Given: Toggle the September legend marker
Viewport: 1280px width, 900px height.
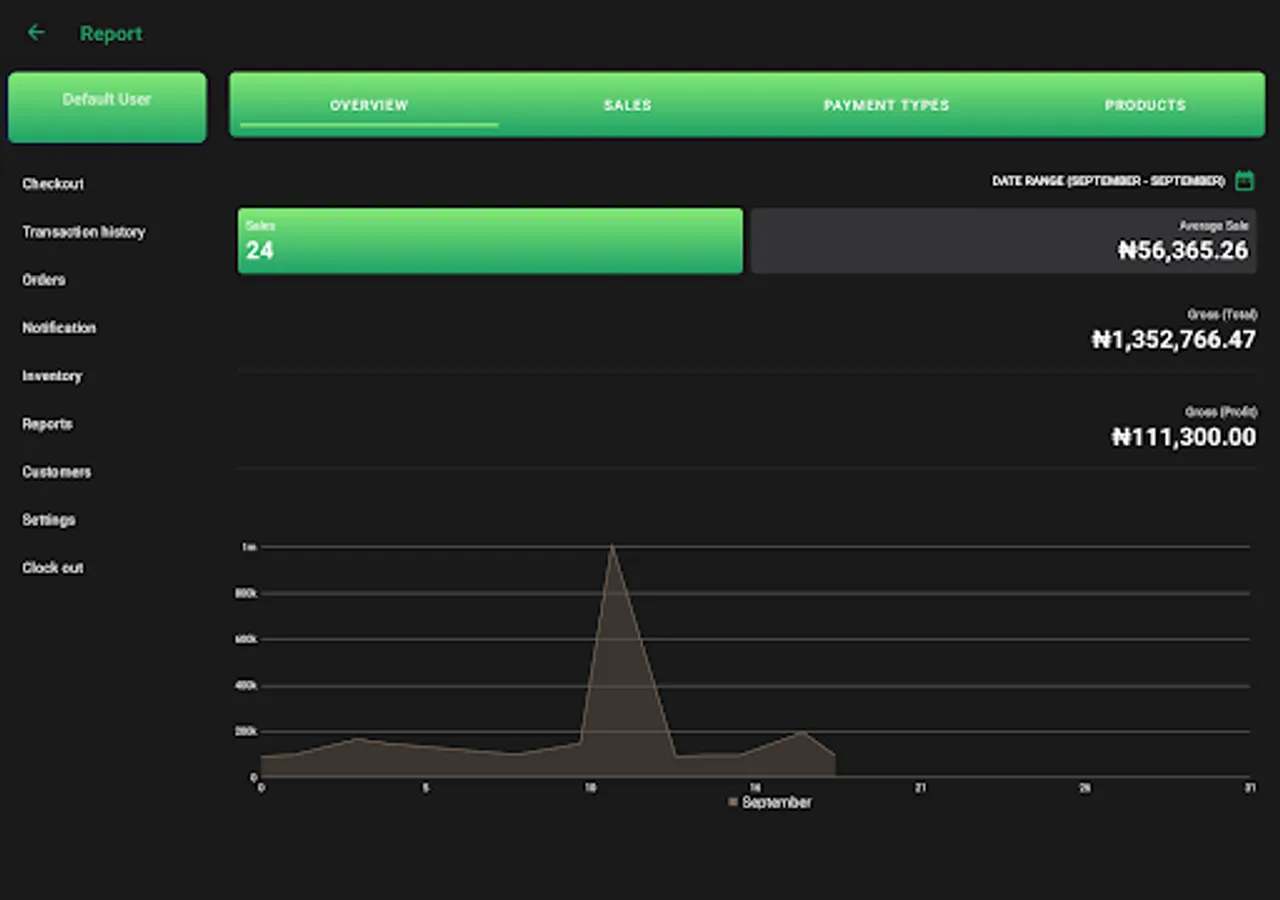Looking at the screenshot, I should click(x=733, y=802).
